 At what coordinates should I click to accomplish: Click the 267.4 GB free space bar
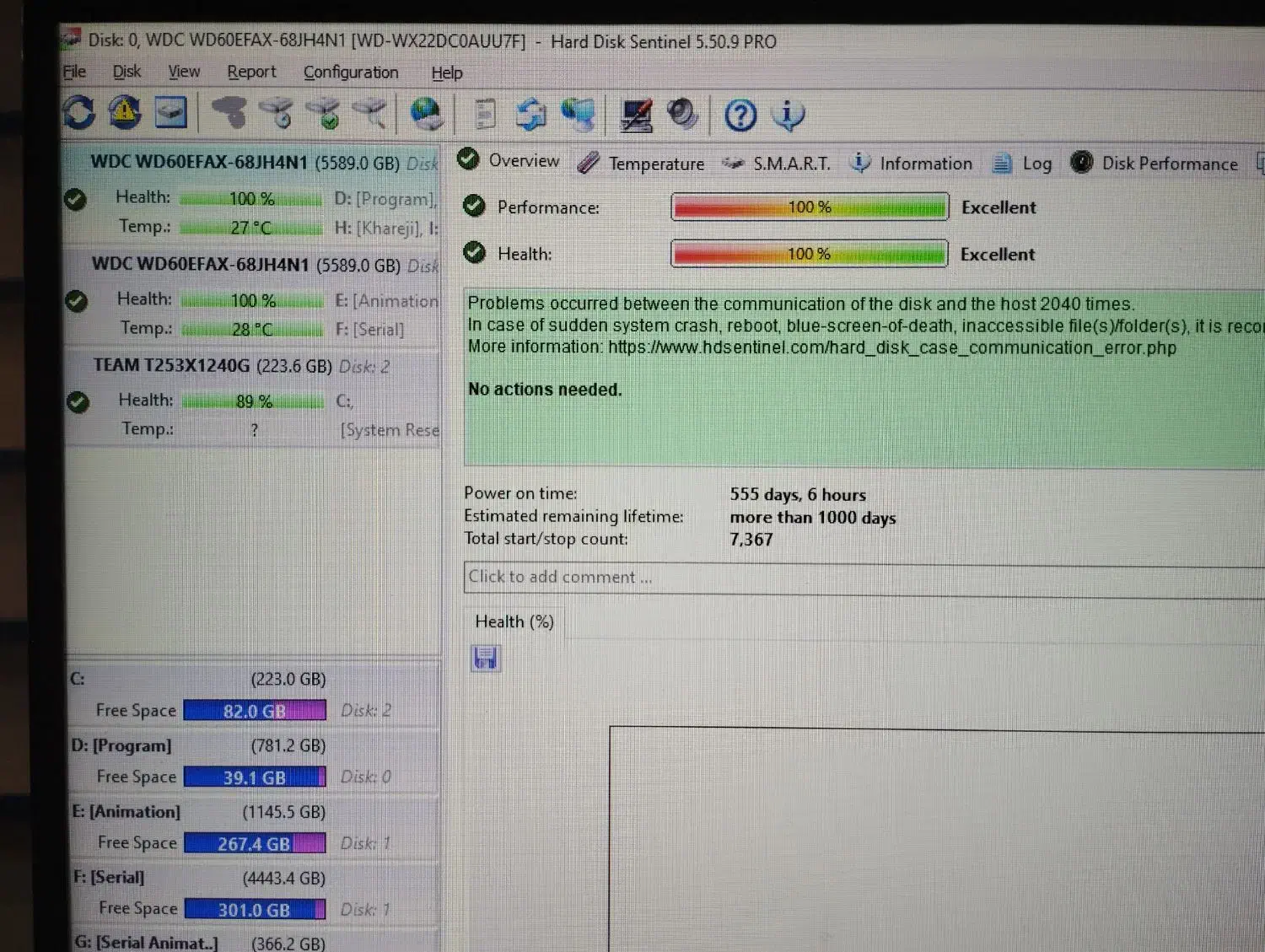pos(255,843)
